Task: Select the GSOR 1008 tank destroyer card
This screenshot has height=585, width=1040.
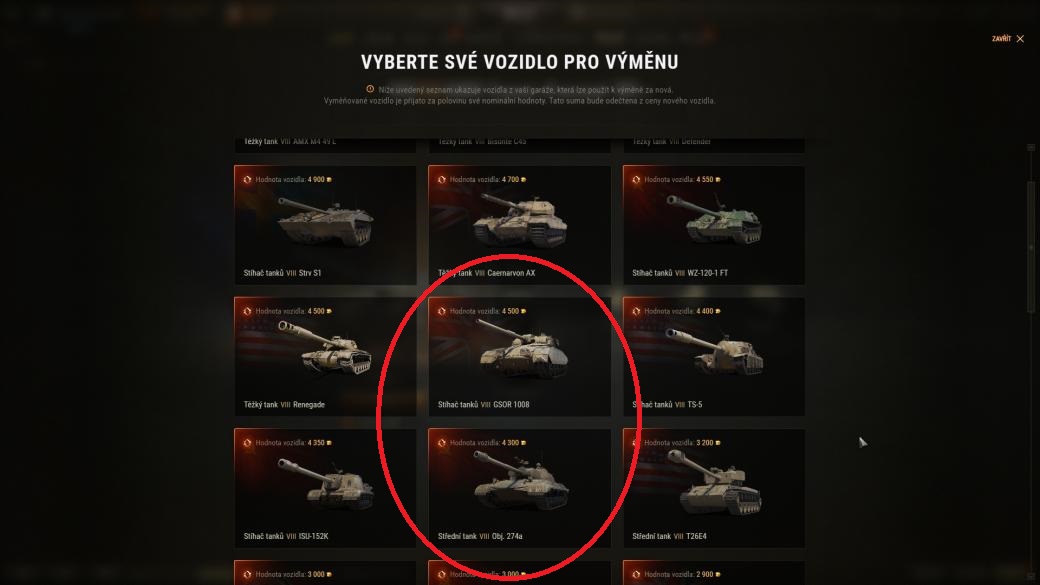Action: click(519, 357)
